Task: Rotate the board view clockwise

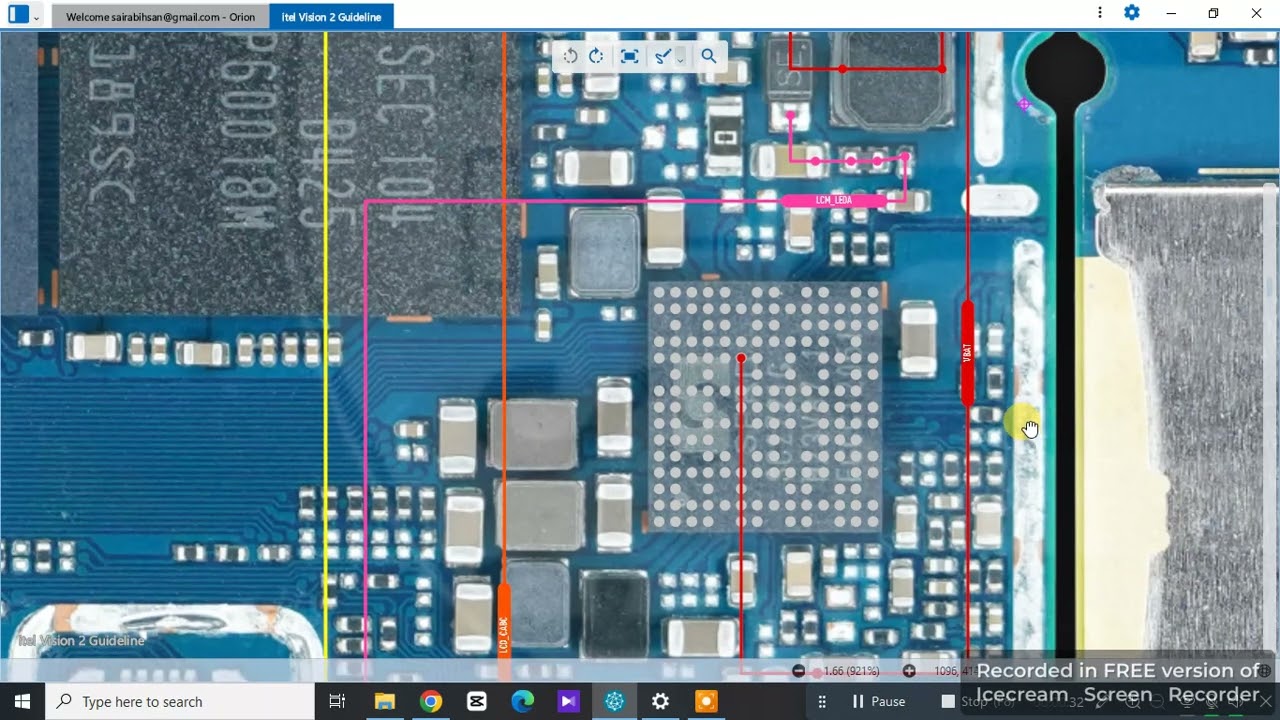Action: [x=597, y=56]
